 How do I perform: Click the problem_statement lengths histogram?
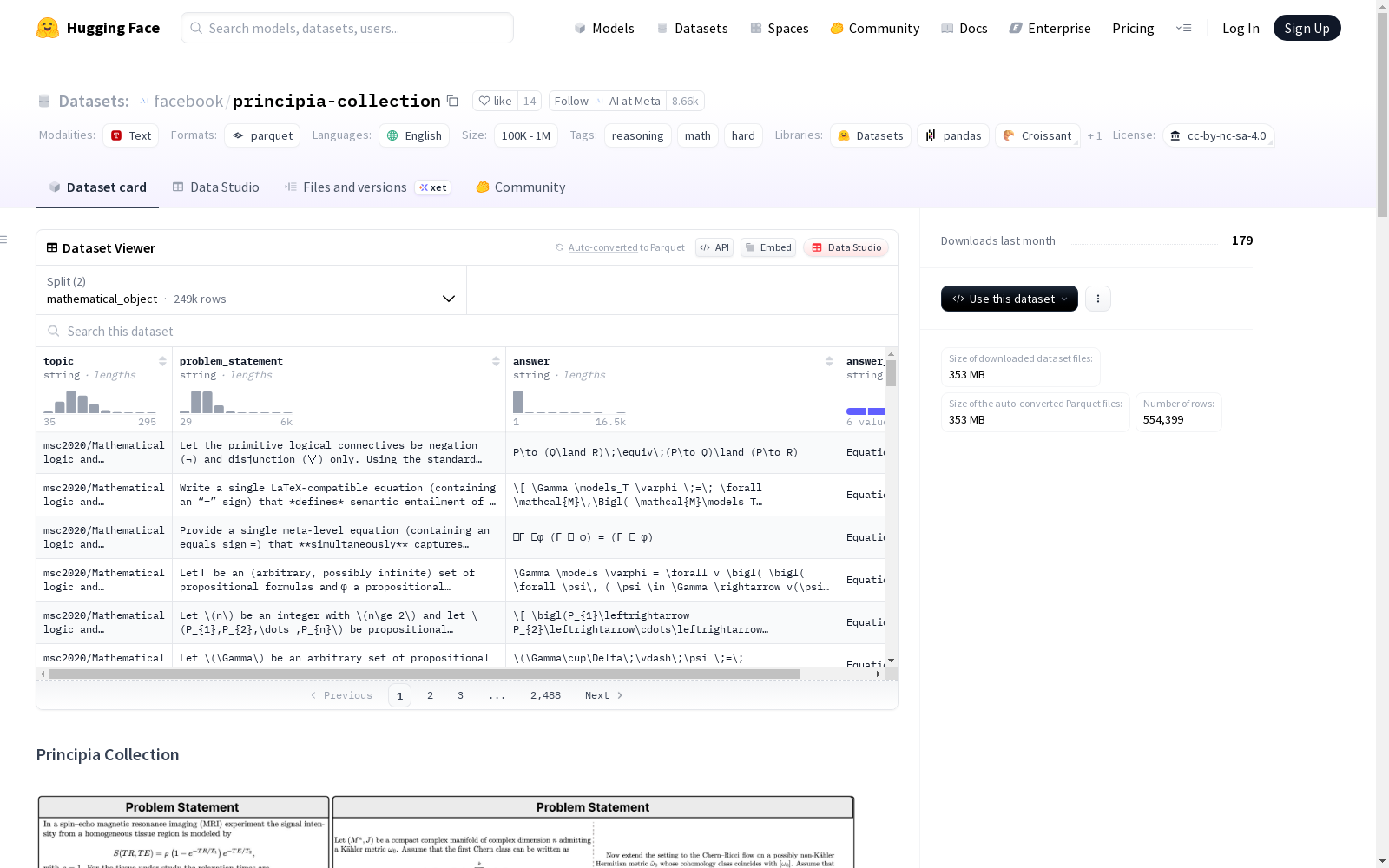tap(236, 401)
